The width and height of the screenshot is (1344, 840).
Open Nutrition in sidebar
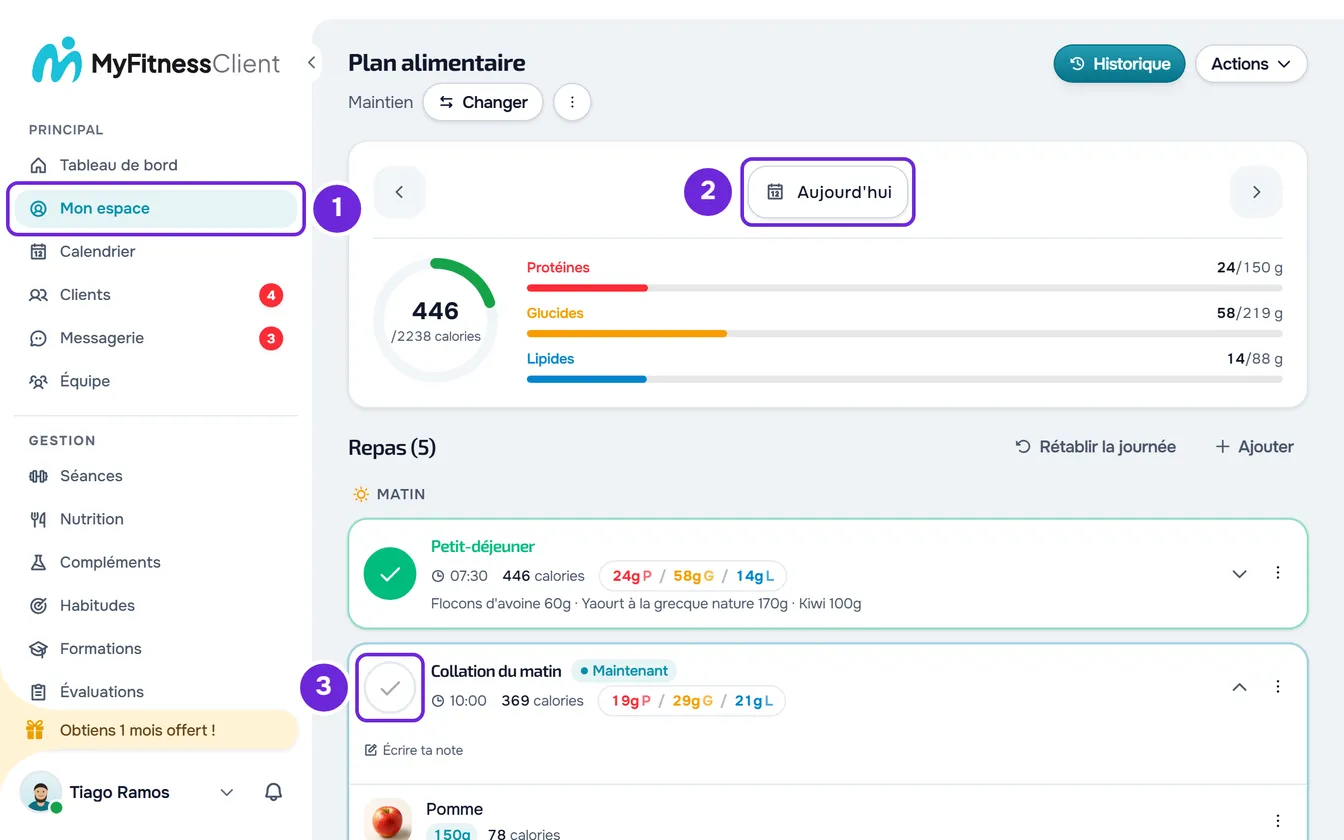click(156, 519)
